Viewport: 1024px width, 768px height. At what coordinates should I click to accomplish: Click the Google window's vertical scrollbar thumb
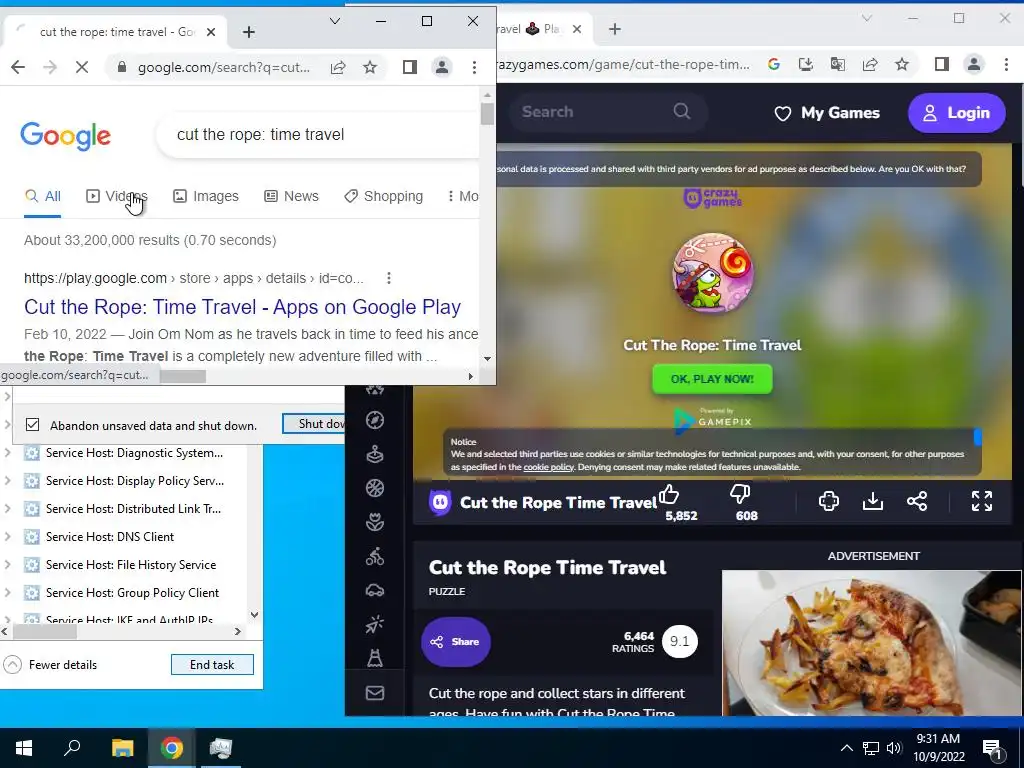(487, 113)
